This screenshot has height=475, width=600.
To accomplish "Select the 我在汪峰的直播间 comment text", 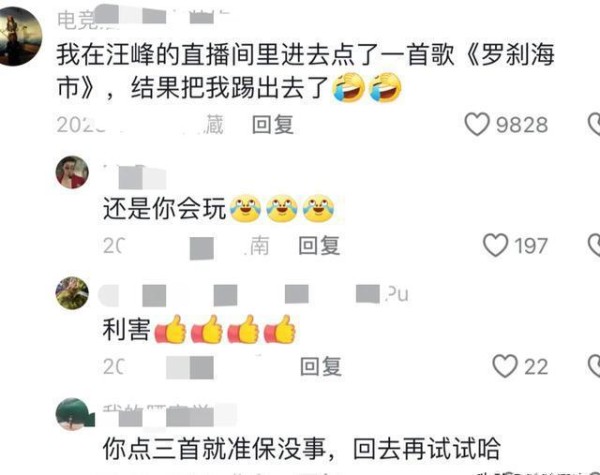I will (305, 72).
